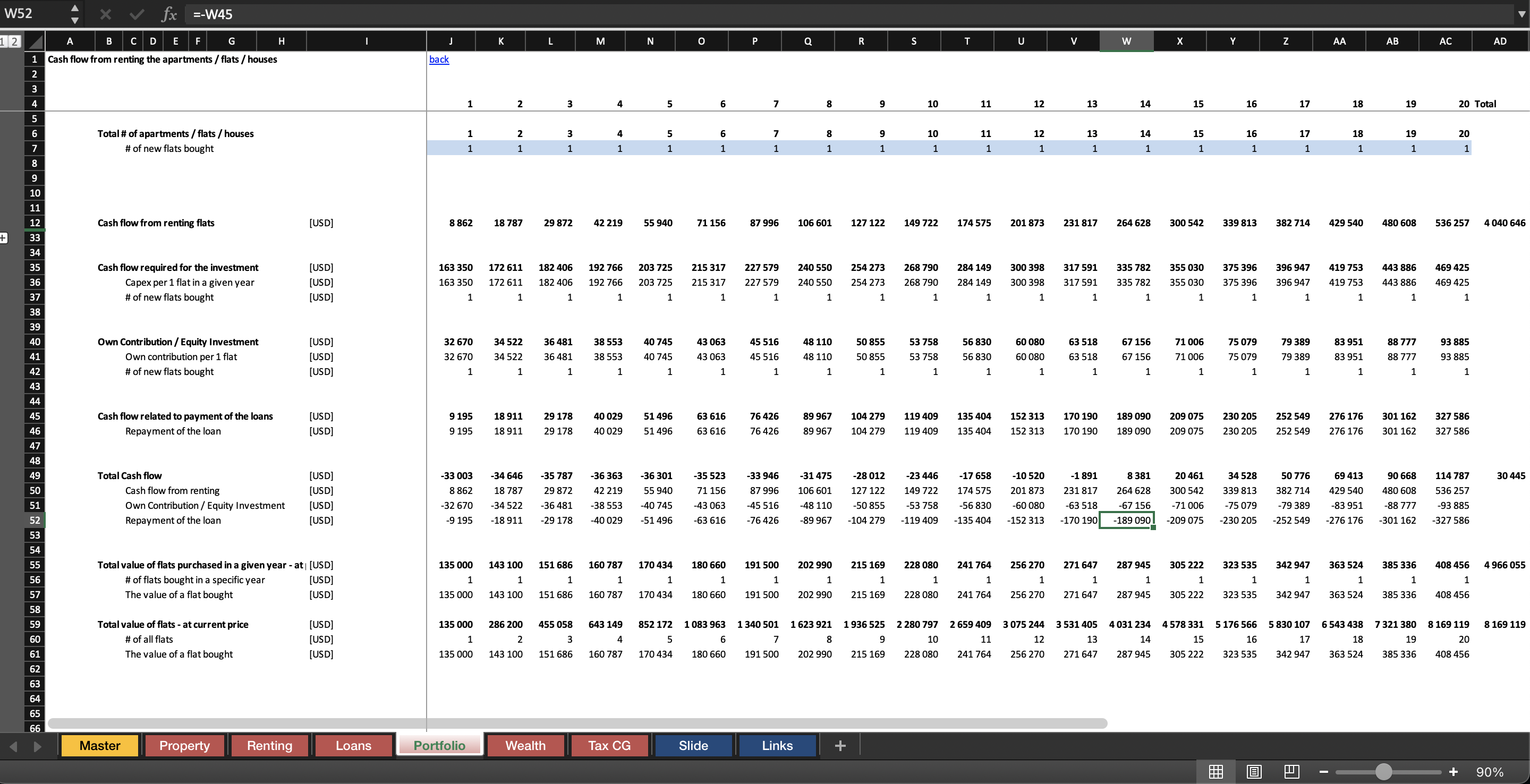Select 'The value of a flat bought' row 57
Image resolution: width=1530 pixels, height=784 pixels.
point(179,594)
